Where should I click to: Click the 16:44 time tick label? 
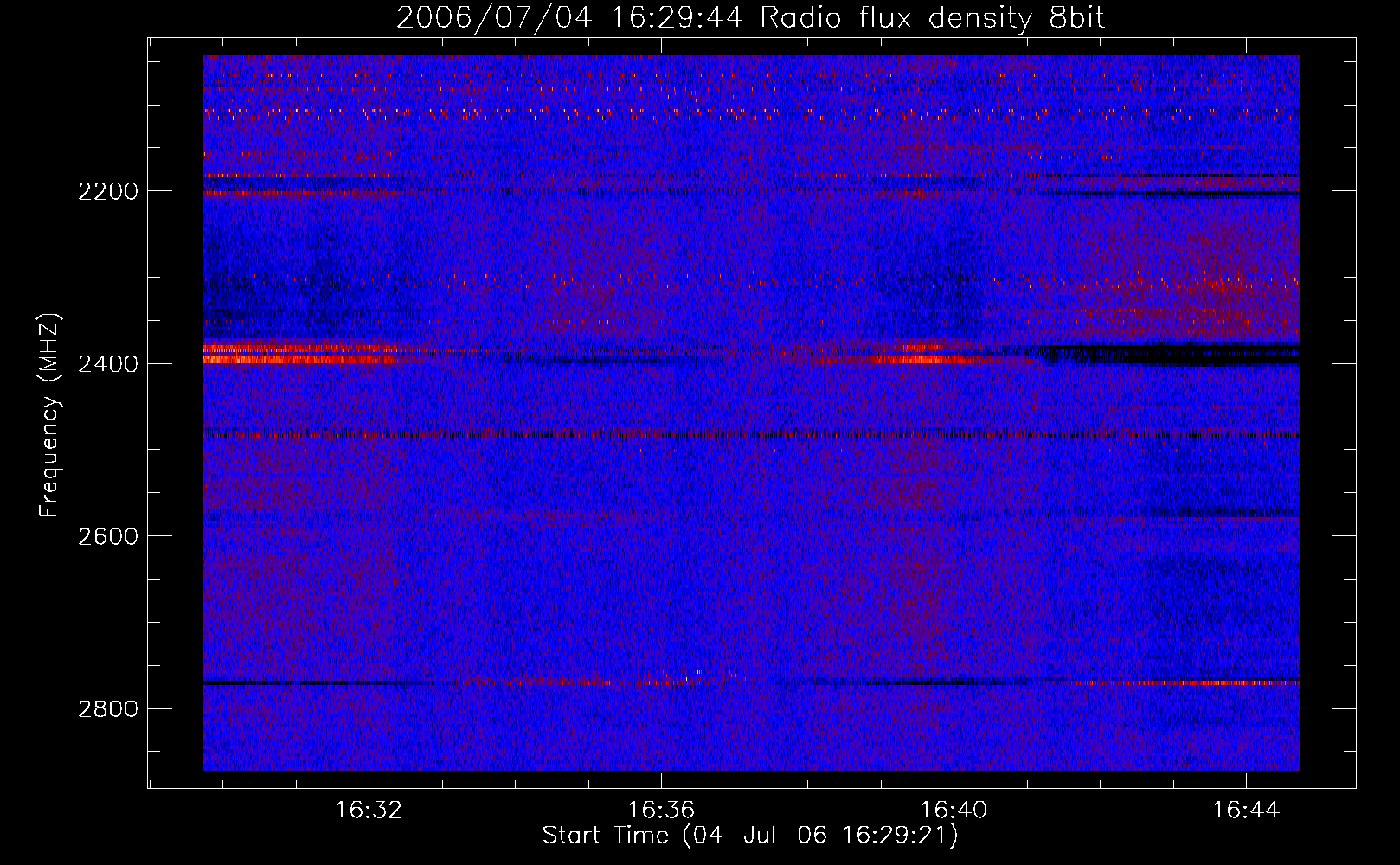[x=1246, y=811]
